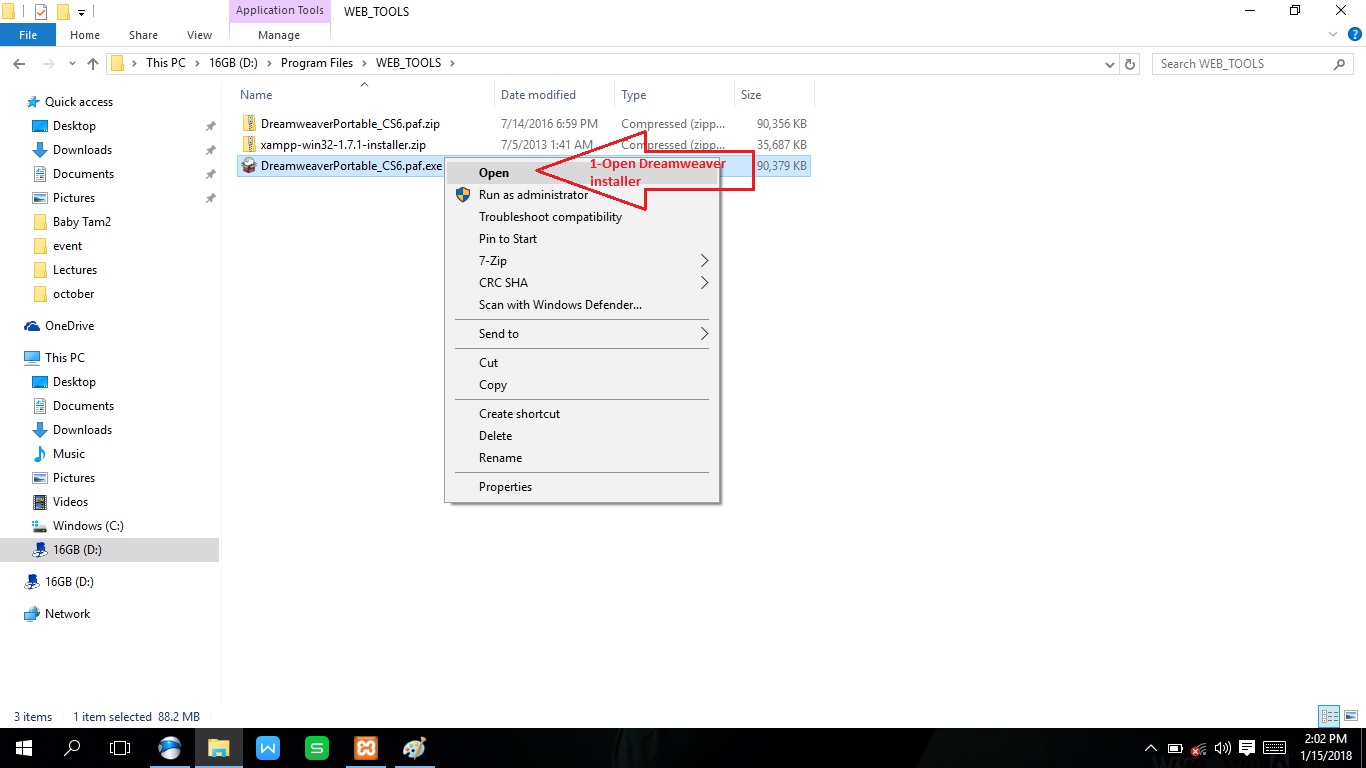Select Run as administrator from the context menu
1366x768 pixels.
pos(533,195)
